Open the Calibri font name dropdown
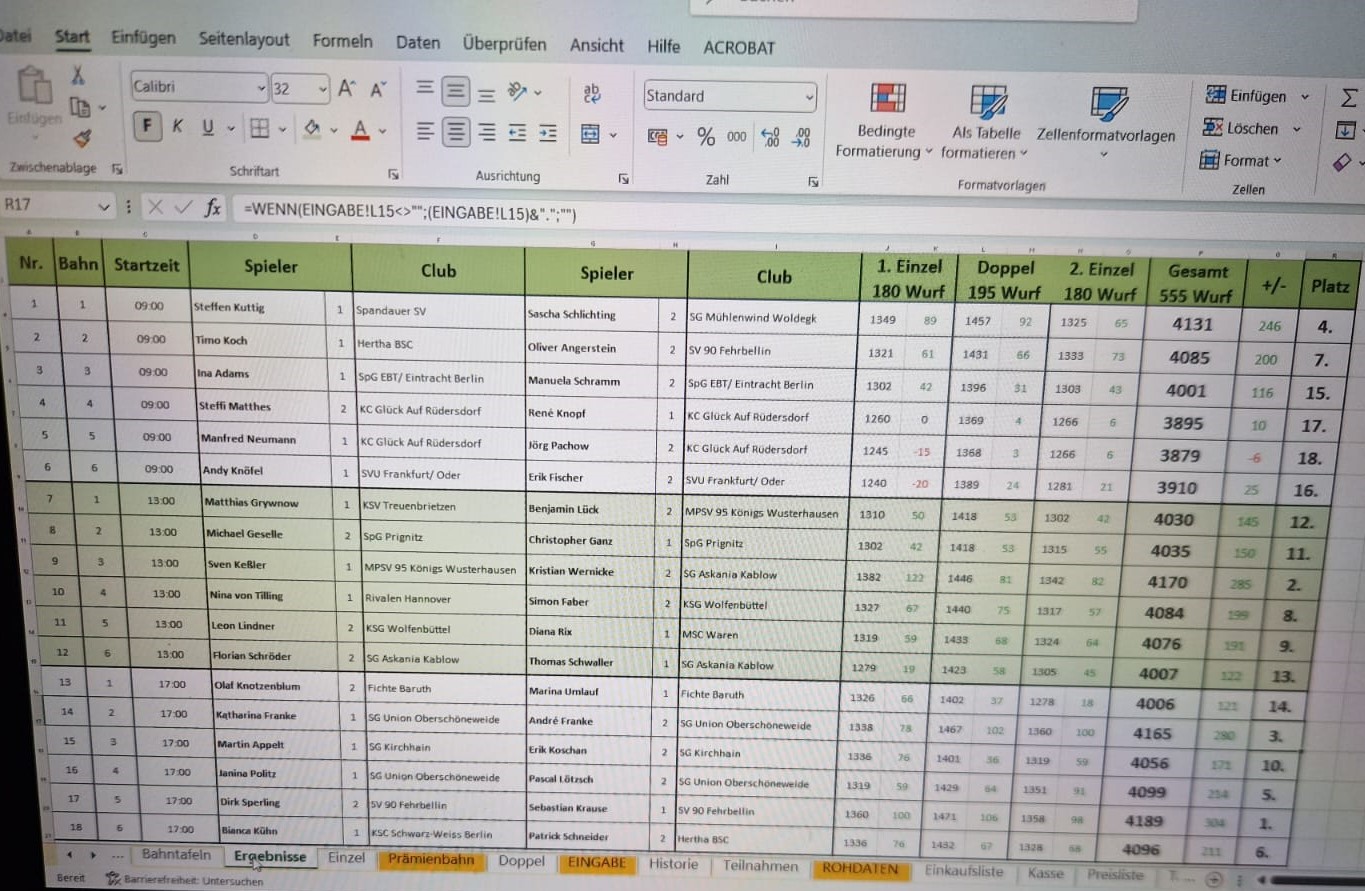Image resolution: width=1365 pixels, height=891 pixels. (261, 89)
